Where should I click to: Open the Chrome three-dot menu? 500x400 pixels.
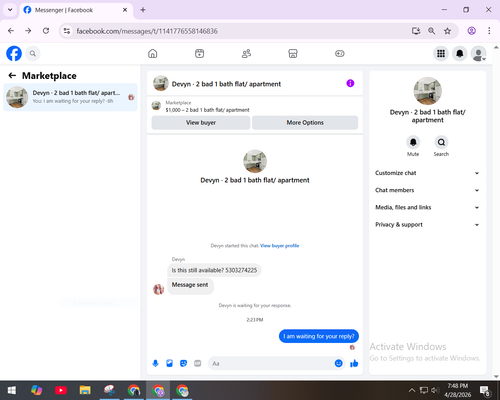[489, 31]
